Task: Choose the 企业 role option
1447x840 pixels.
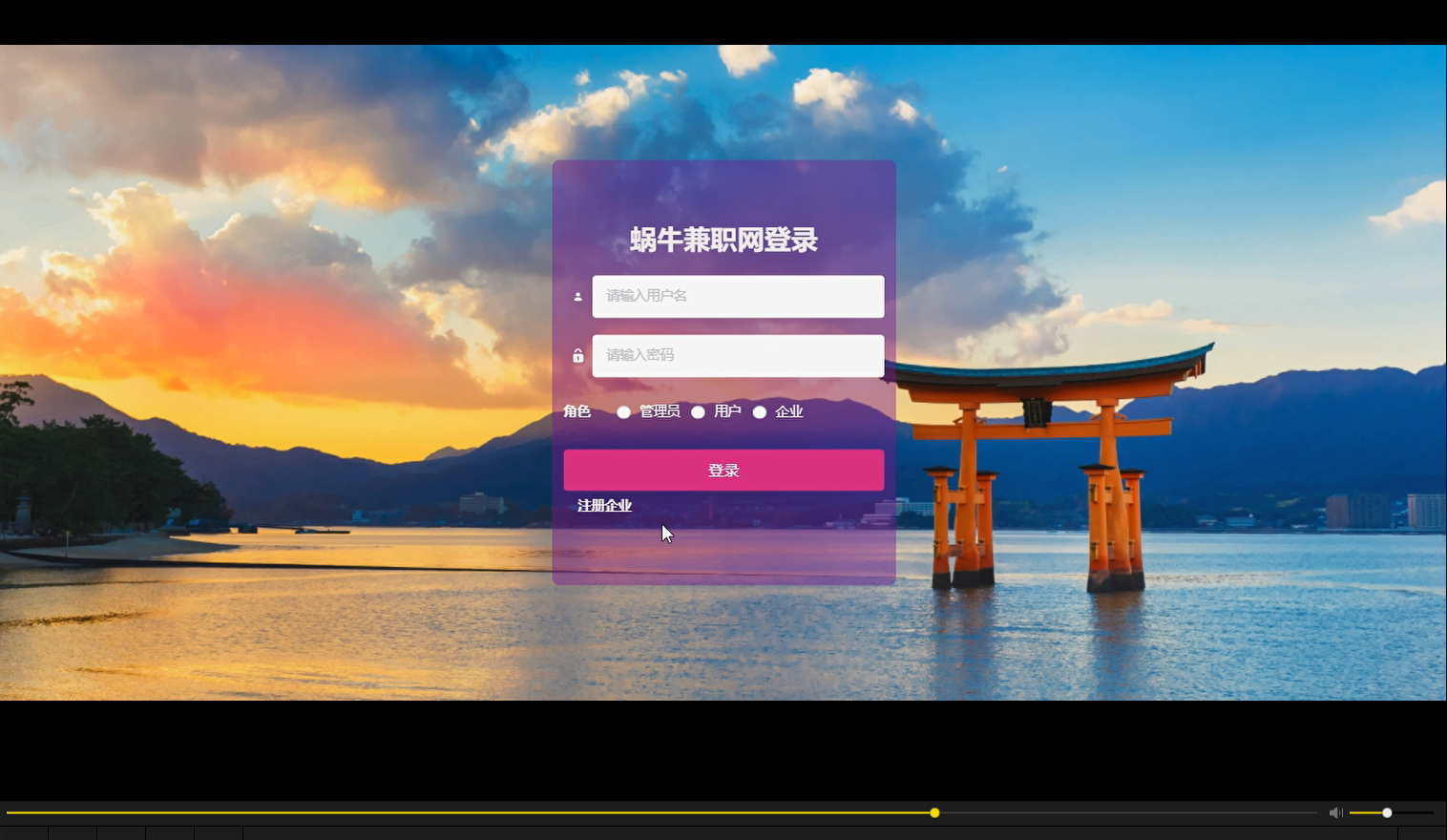Action: (x=760, y=411)
